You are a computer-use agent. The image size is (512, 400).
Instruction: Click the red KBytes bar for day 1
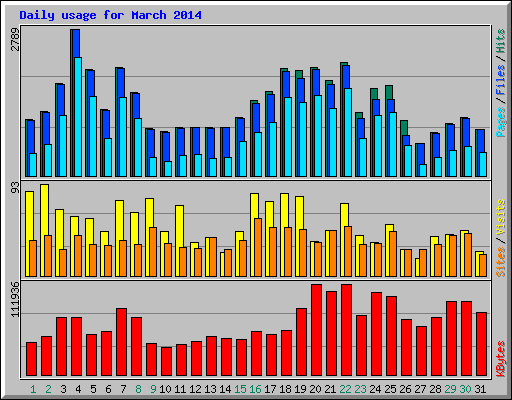point(31,359)
